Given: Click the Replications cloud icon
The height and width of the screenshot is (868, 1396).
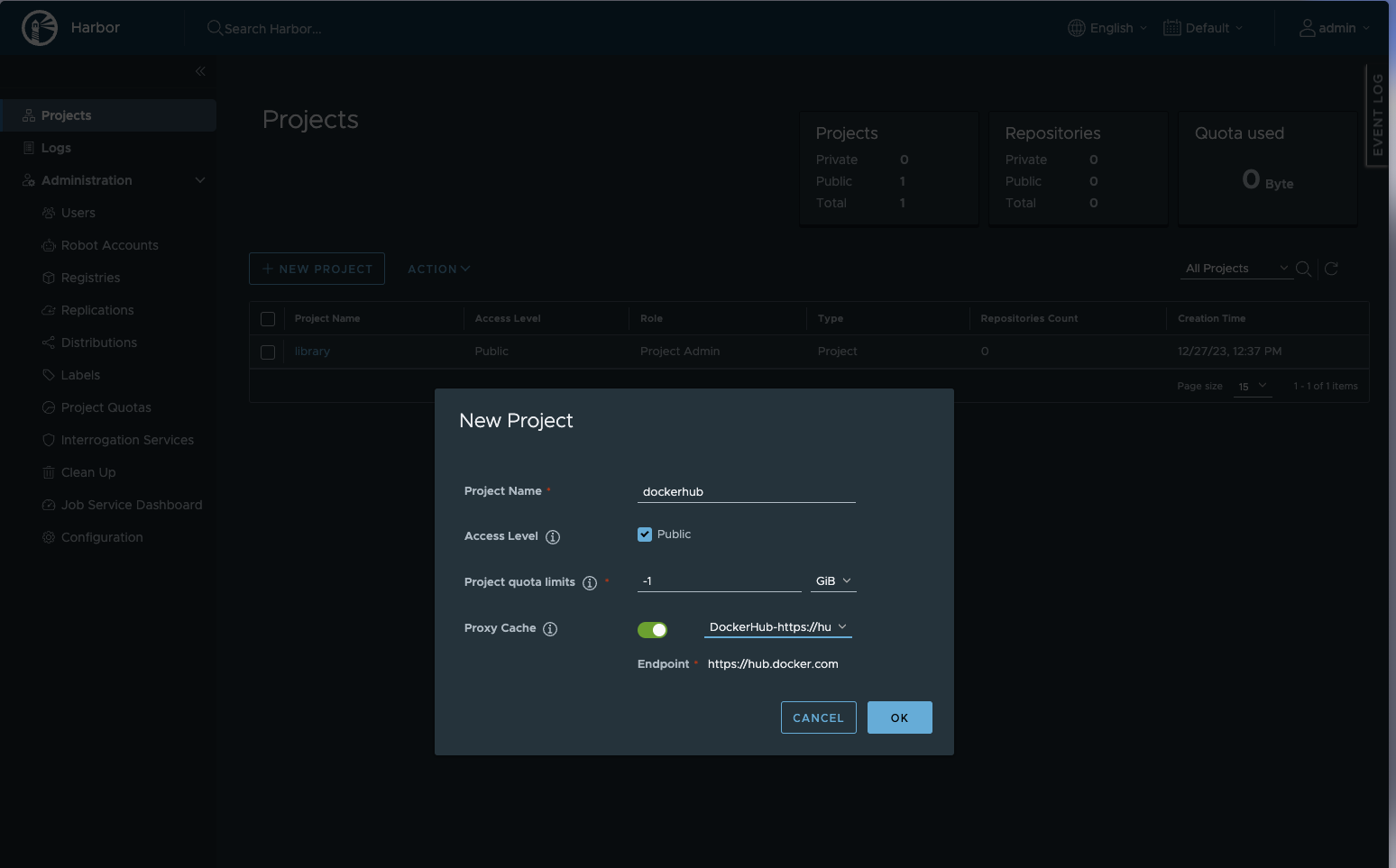Looking at the screenshot, I should (49, 310).
